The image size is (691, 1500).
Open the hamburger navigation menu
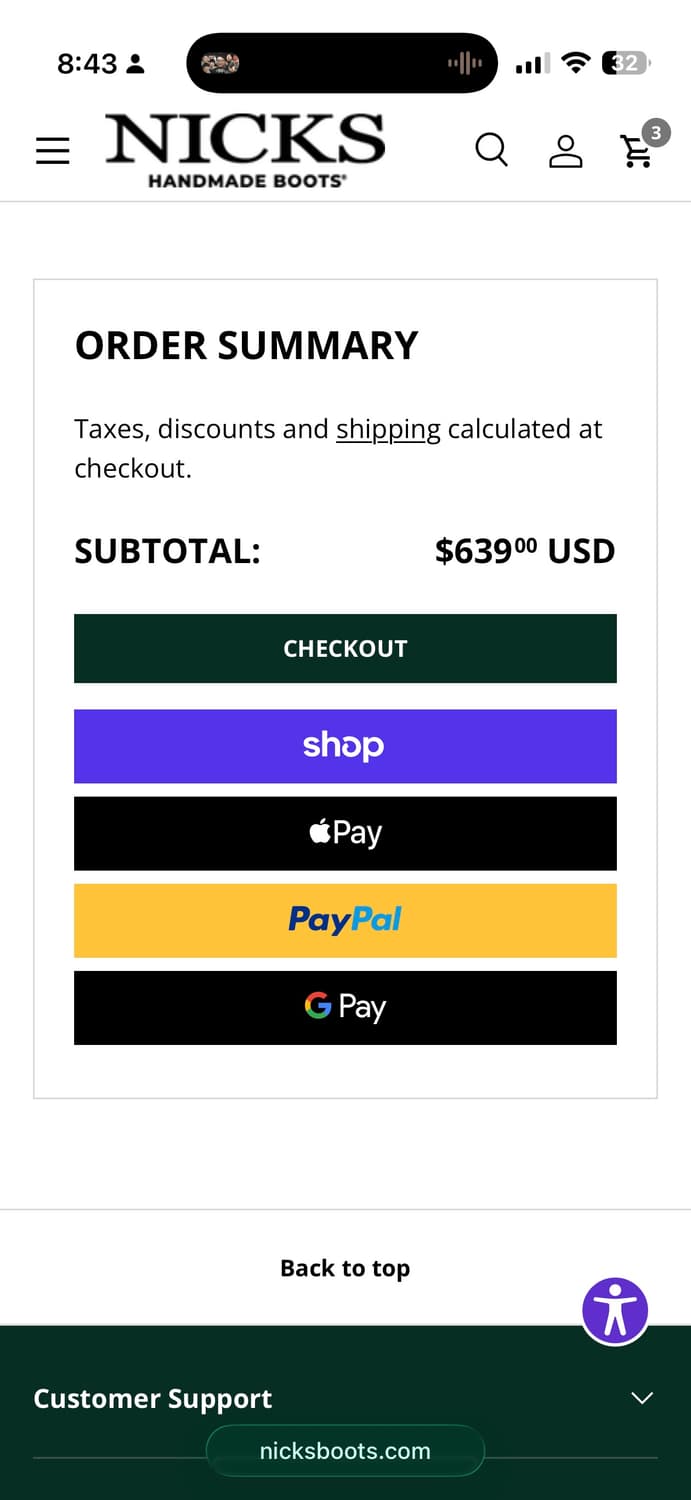tap(52, 150)
